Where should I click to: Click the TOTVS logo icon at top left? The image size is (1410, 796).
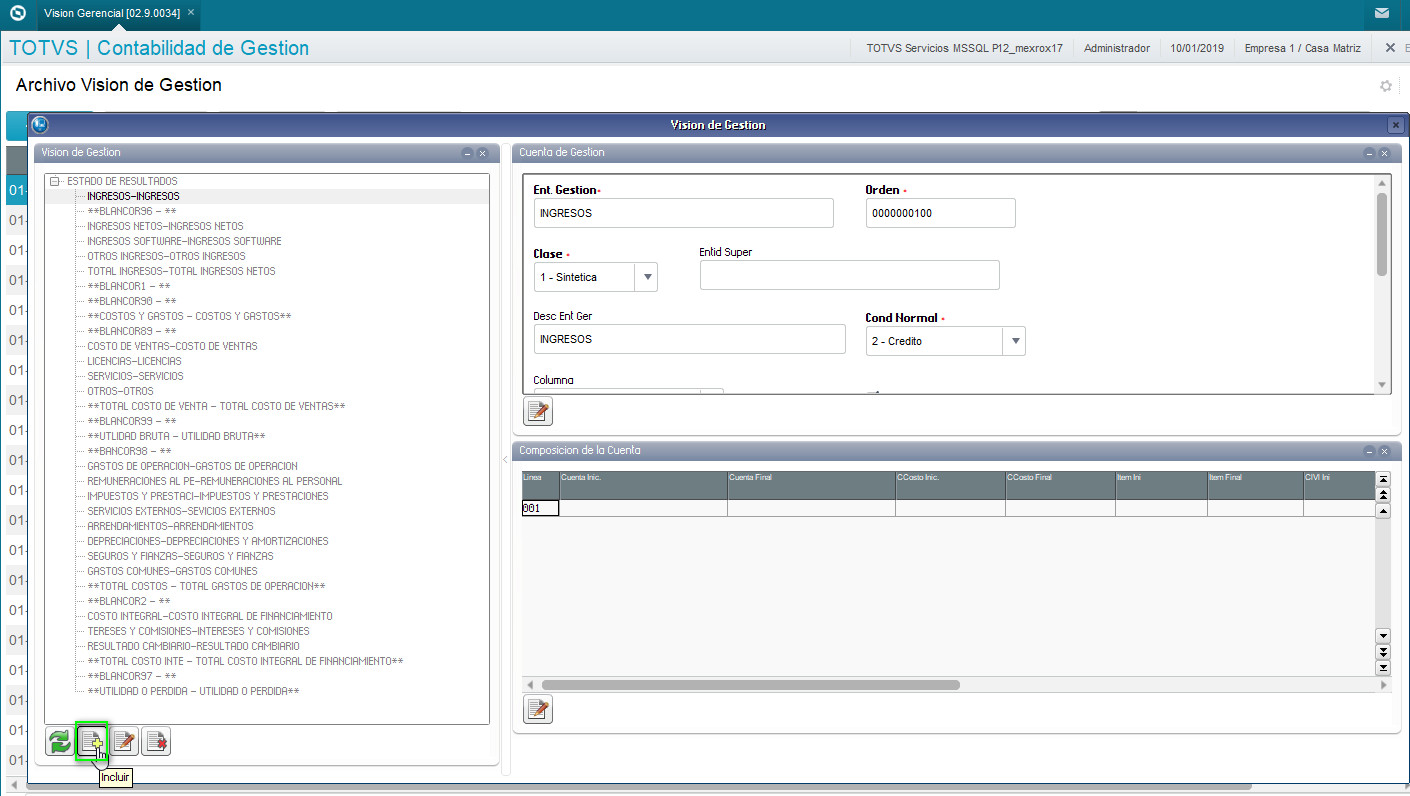pos(17,13)
